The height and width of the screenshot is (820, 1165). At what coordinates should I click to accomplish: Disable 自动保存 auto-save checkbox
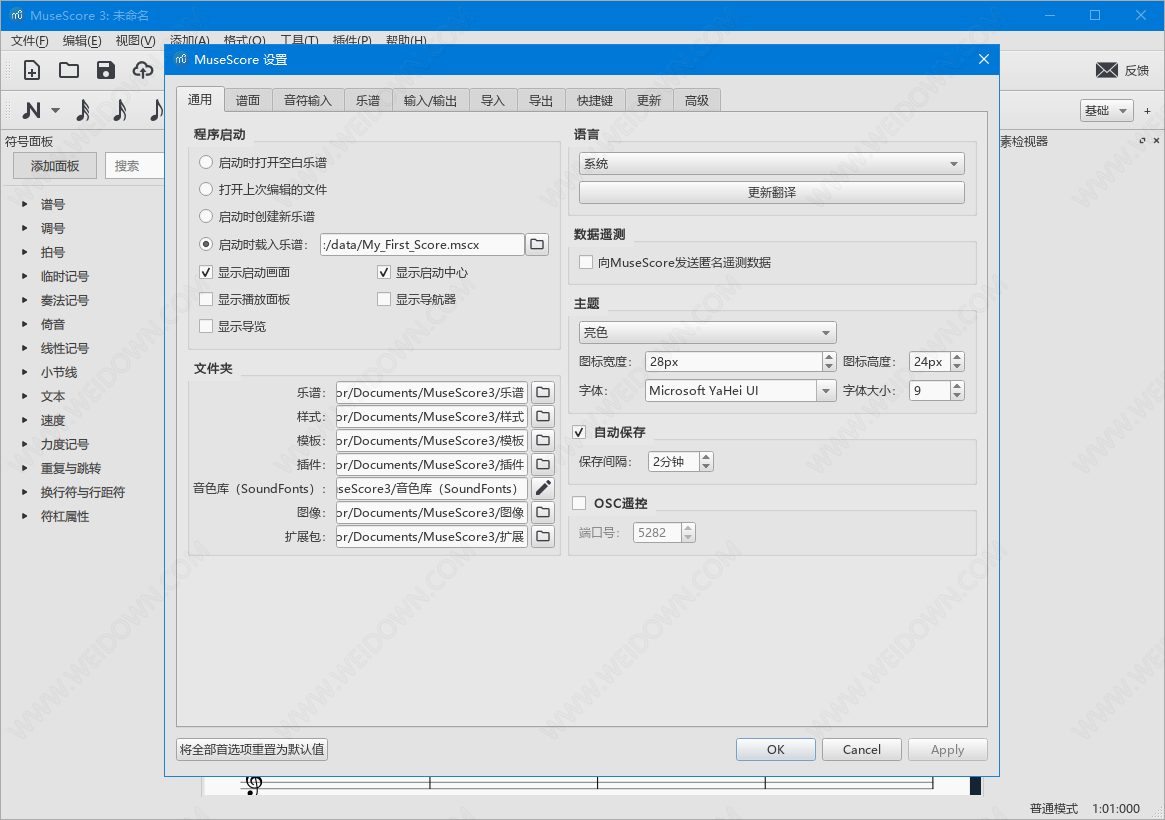(579, 432)
